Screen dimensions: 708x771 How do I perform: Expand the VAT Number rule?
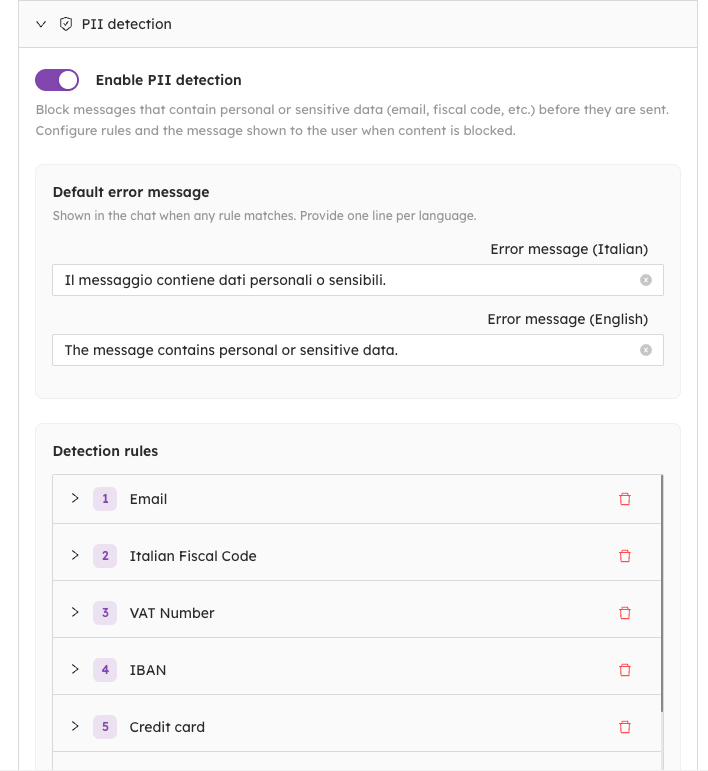coord(75,612)
